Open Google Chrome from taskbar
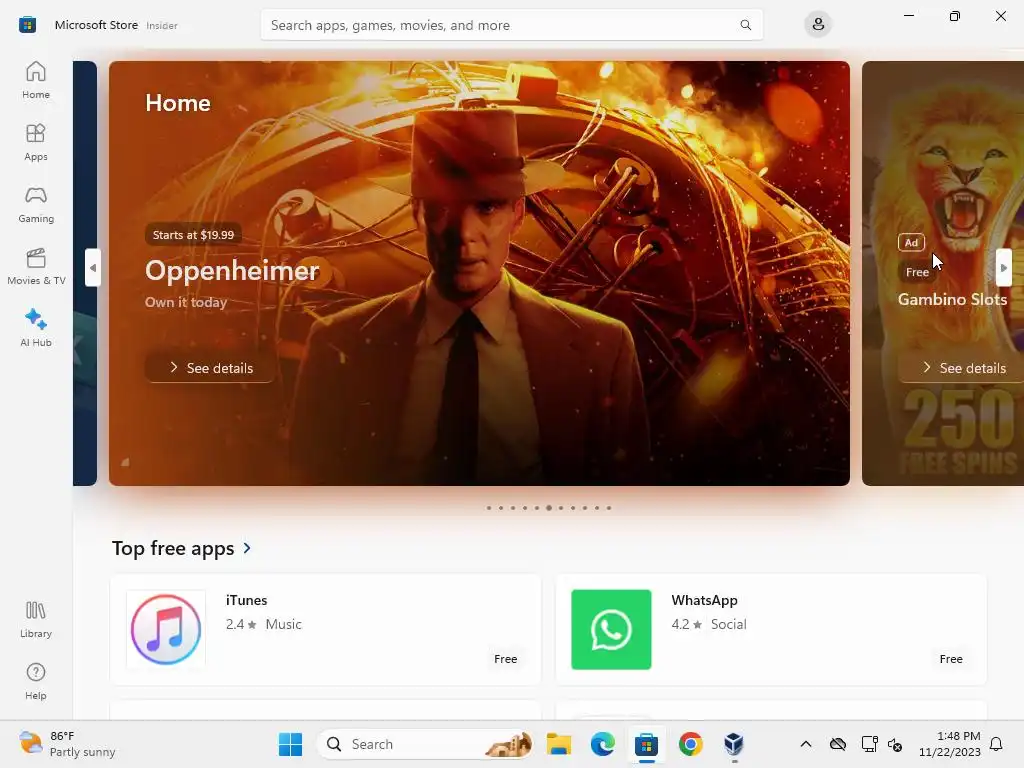Screen dimensions: 1024x768 tap(690, 744)
